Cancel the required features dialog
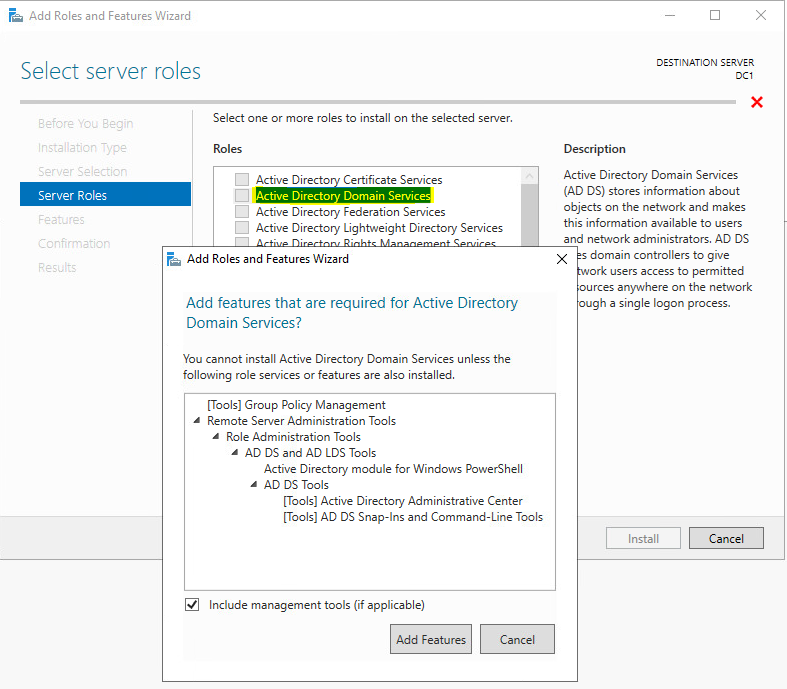Screen dimensions: 787x689 click(x=517, y=639)
